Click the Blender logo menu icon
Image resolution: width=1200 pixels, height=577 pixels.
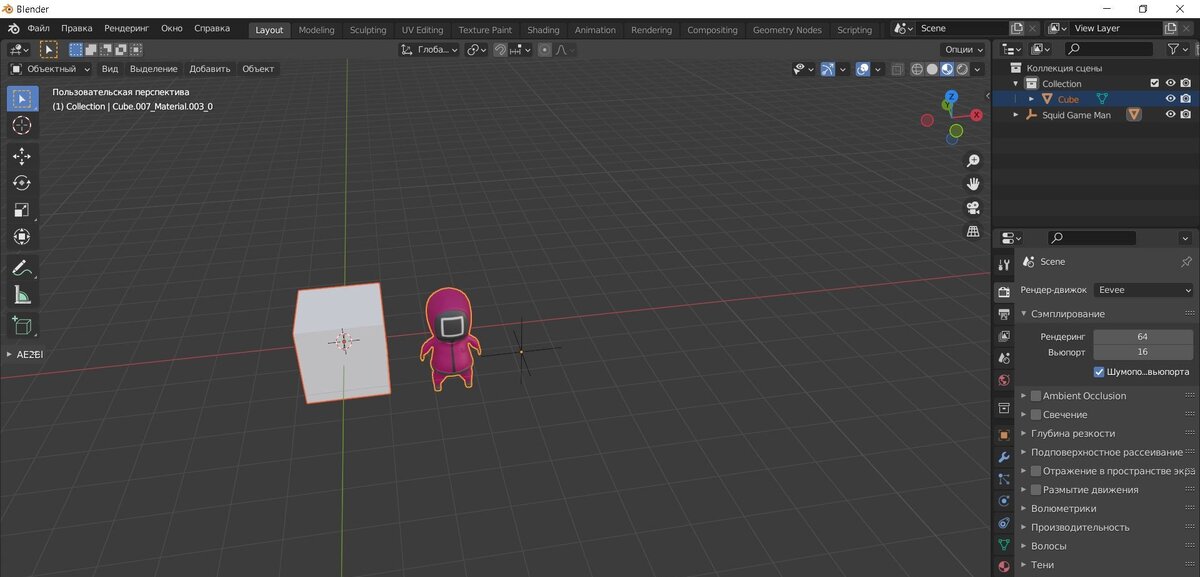coord(12,28)
